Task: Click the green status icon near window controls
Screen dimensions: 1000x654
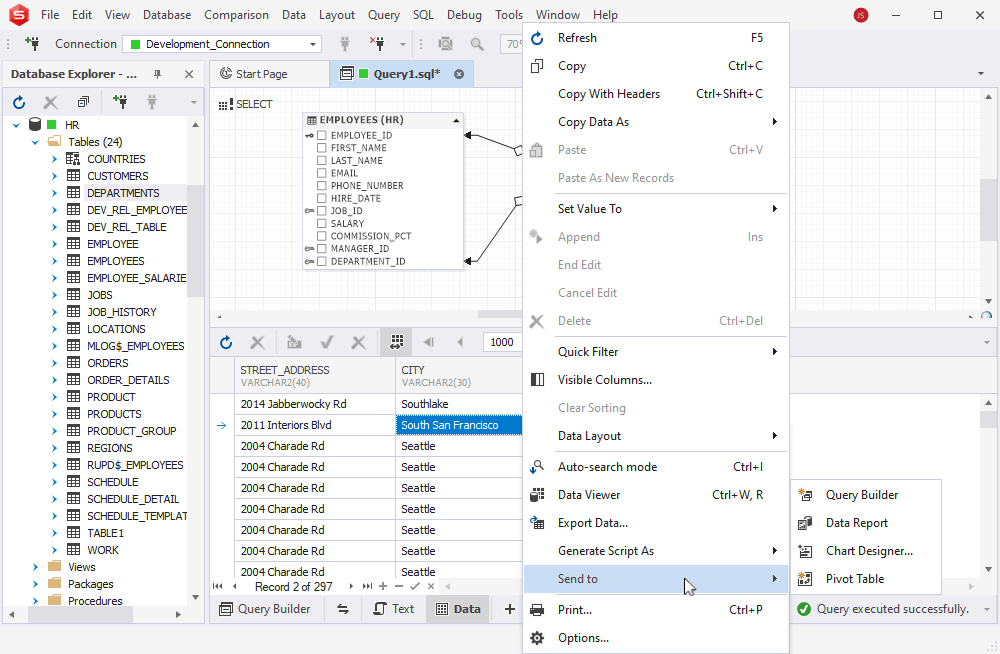Action: tap(862, 14)
